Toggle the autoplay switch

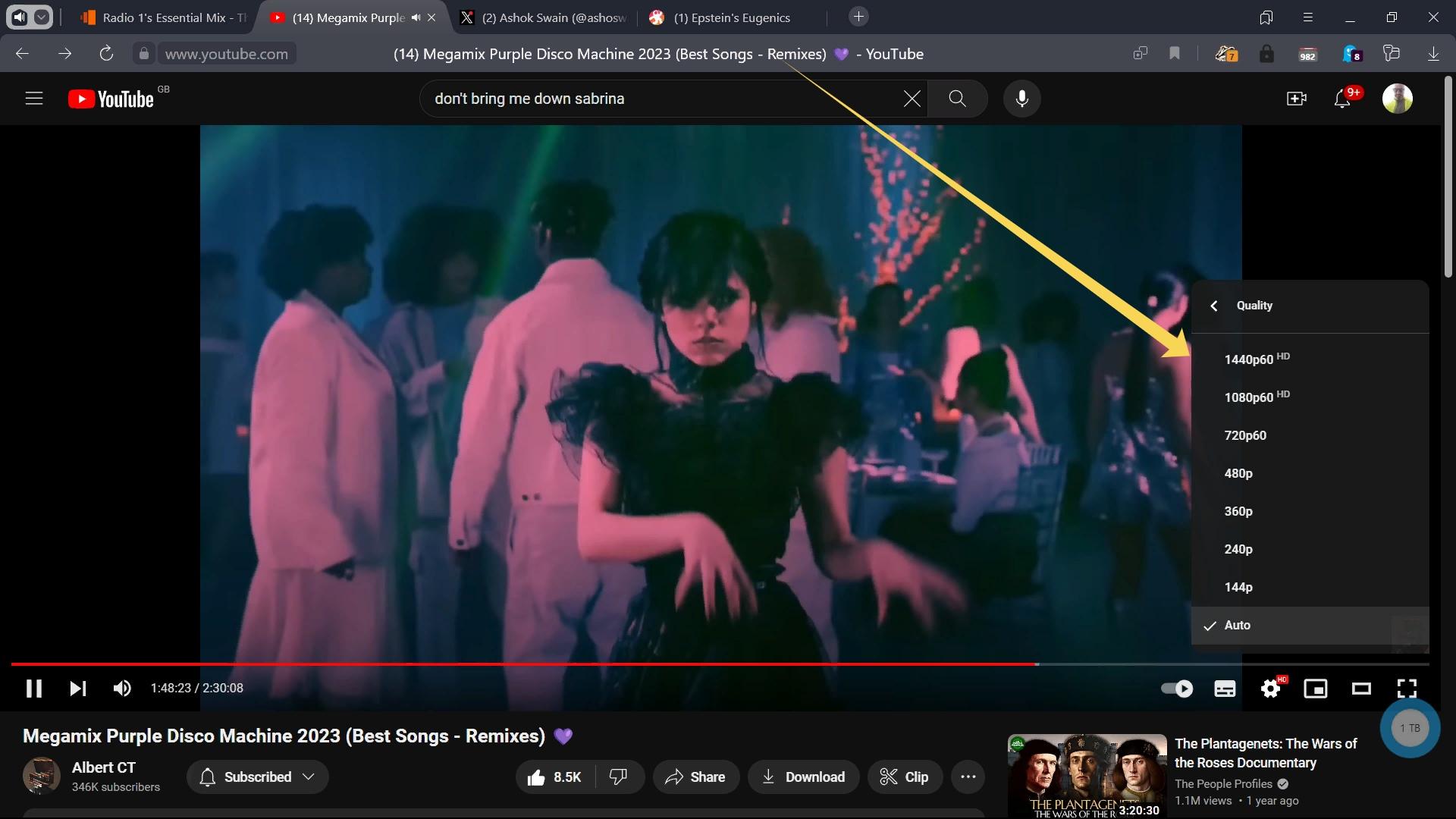[1177, 688]
